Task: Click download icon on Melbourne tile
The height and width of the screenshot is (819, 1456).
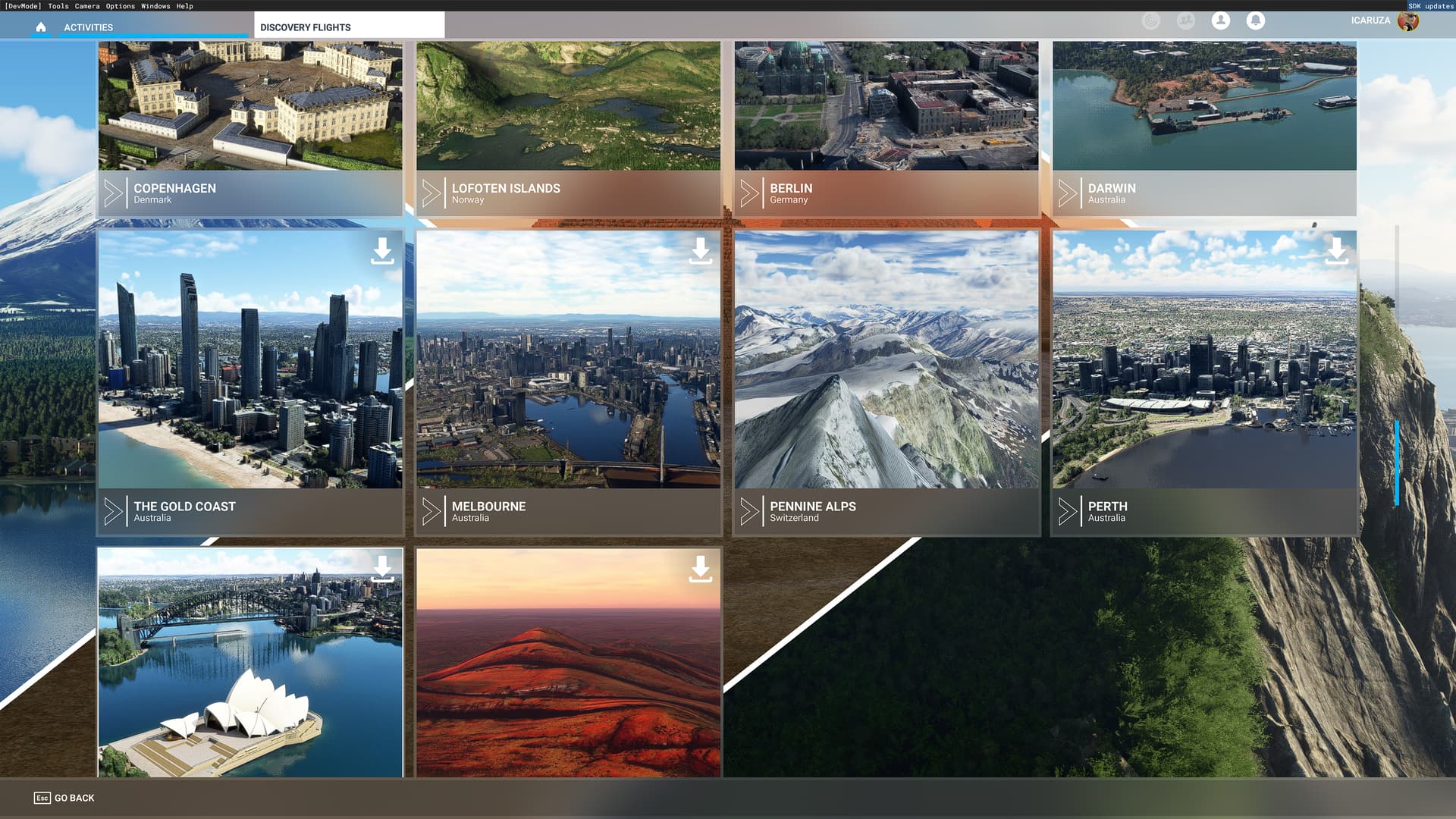Action: (x=700, y=251)
